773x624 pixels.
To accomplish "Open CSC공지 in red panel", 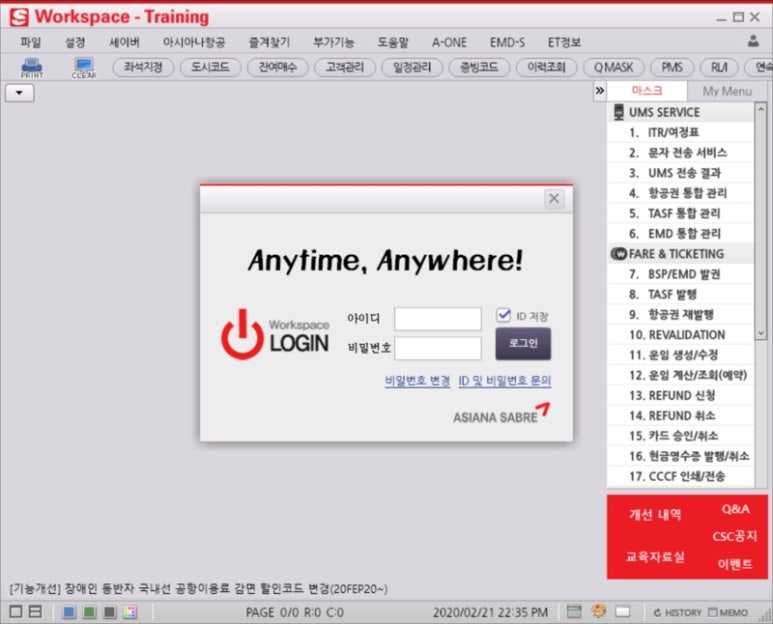I will (734, 536).
